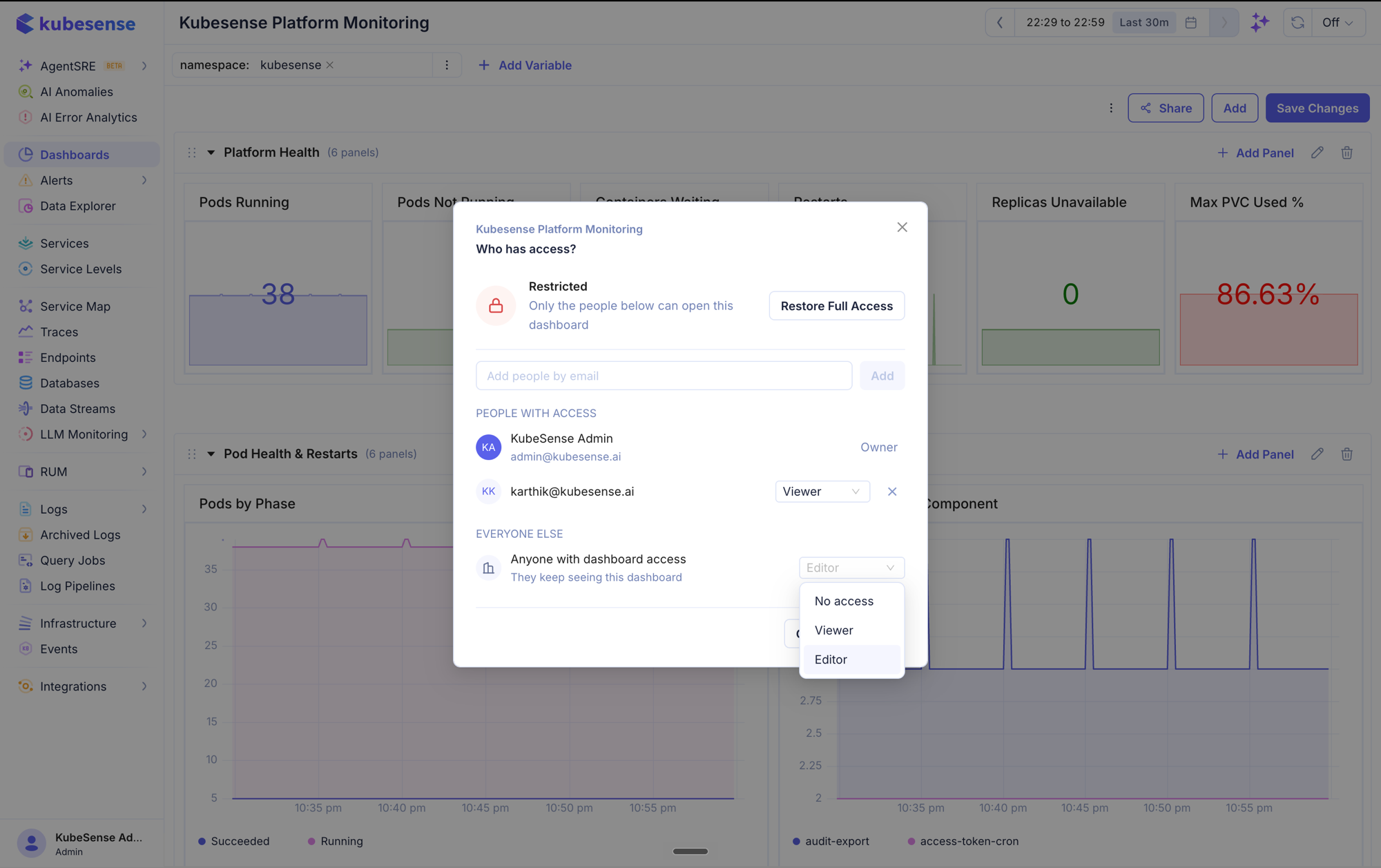Open the Service Map sidebar item
1381x868 pixels.
(75, 306)
